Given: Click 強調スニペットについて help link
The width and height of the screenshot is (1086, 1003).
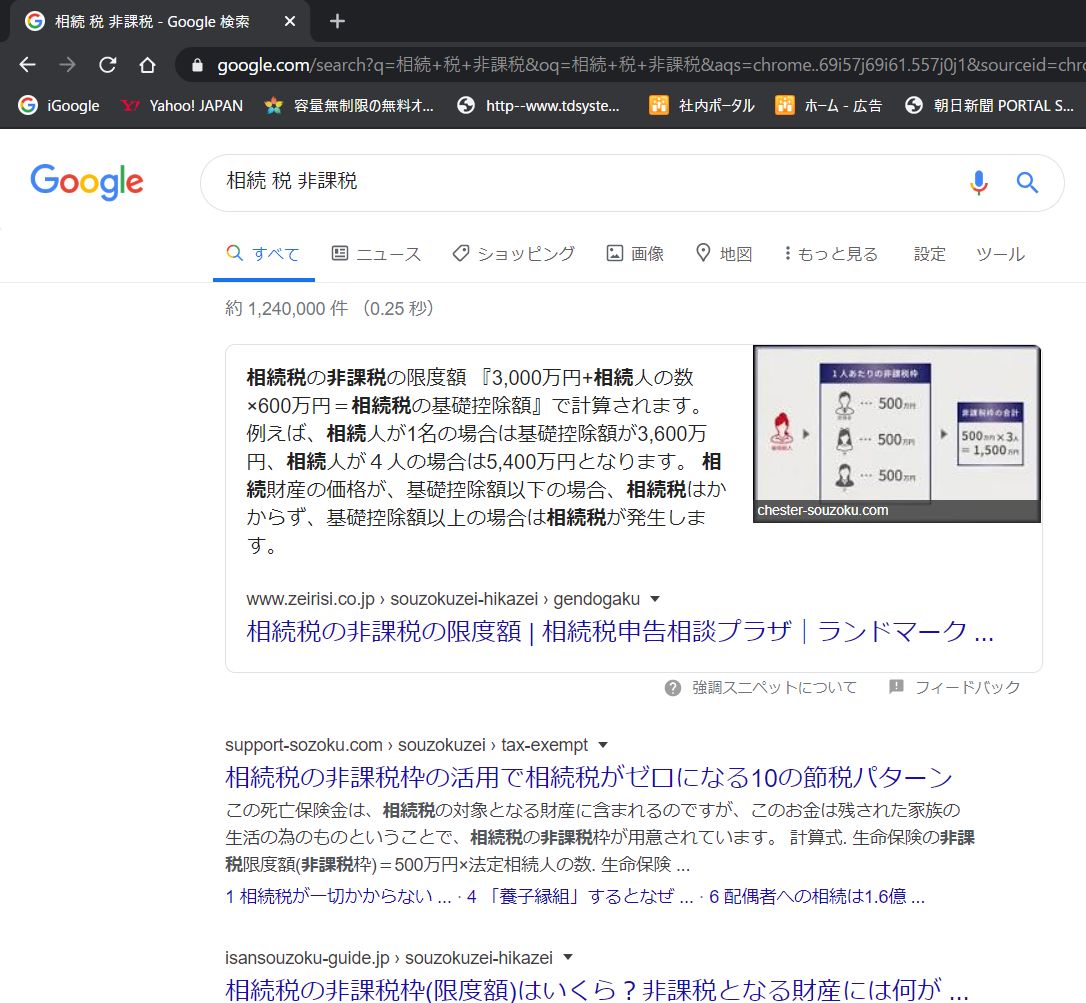Looking at the screenshot, I should click(774, 687).
